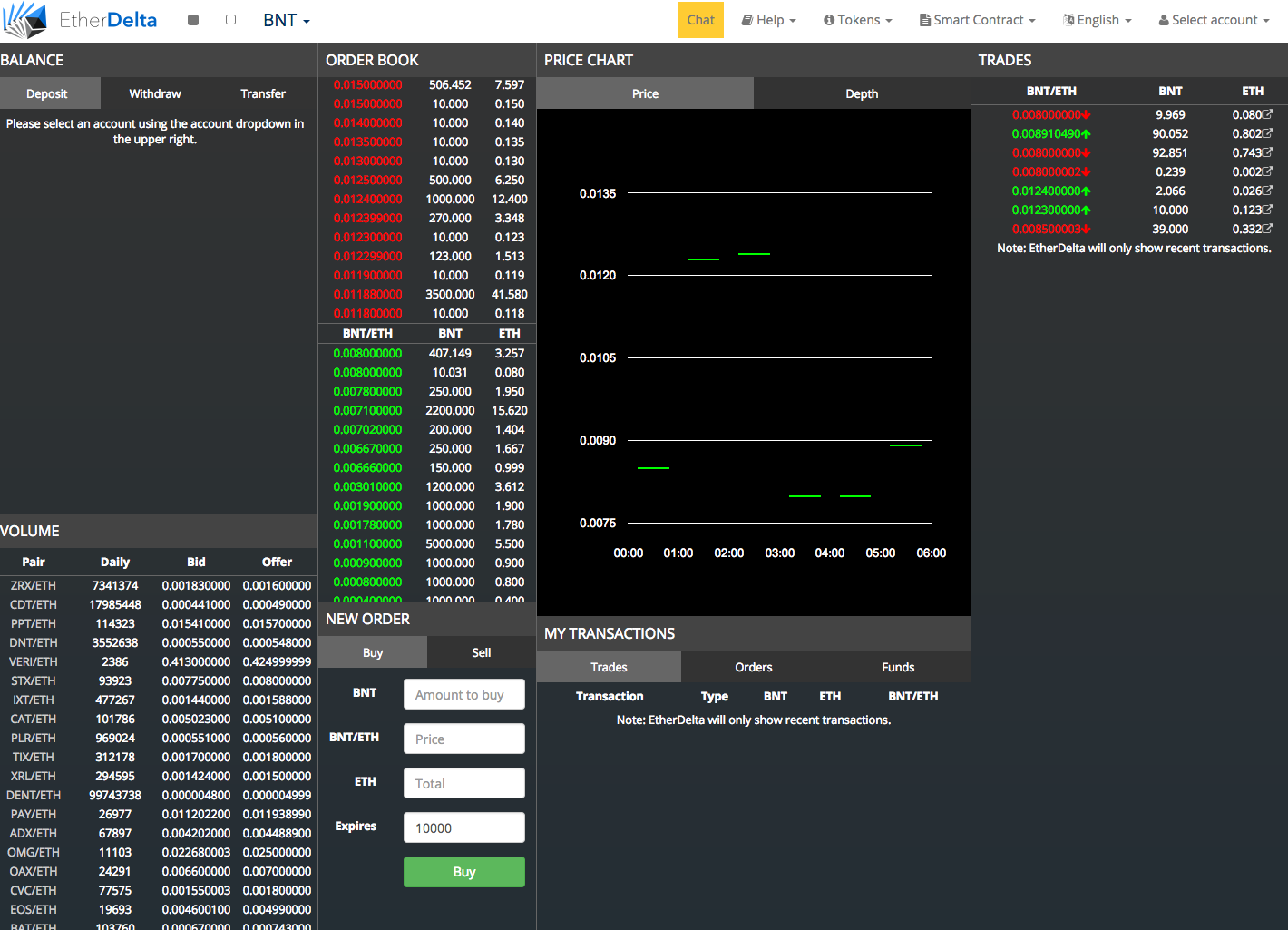This screenshot has width=1288, height=930.
Task: Select buy order 0.008000000 for 407.149 BNT
Action: click(427, 353)
